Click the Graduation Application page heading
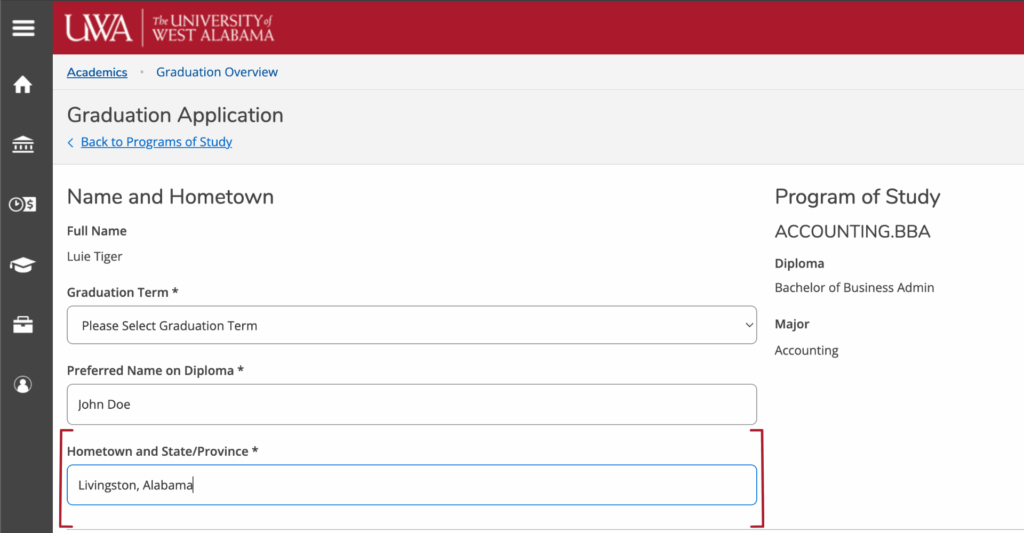This screenshot has height=533, width=1024. click(x=175, y=115)
